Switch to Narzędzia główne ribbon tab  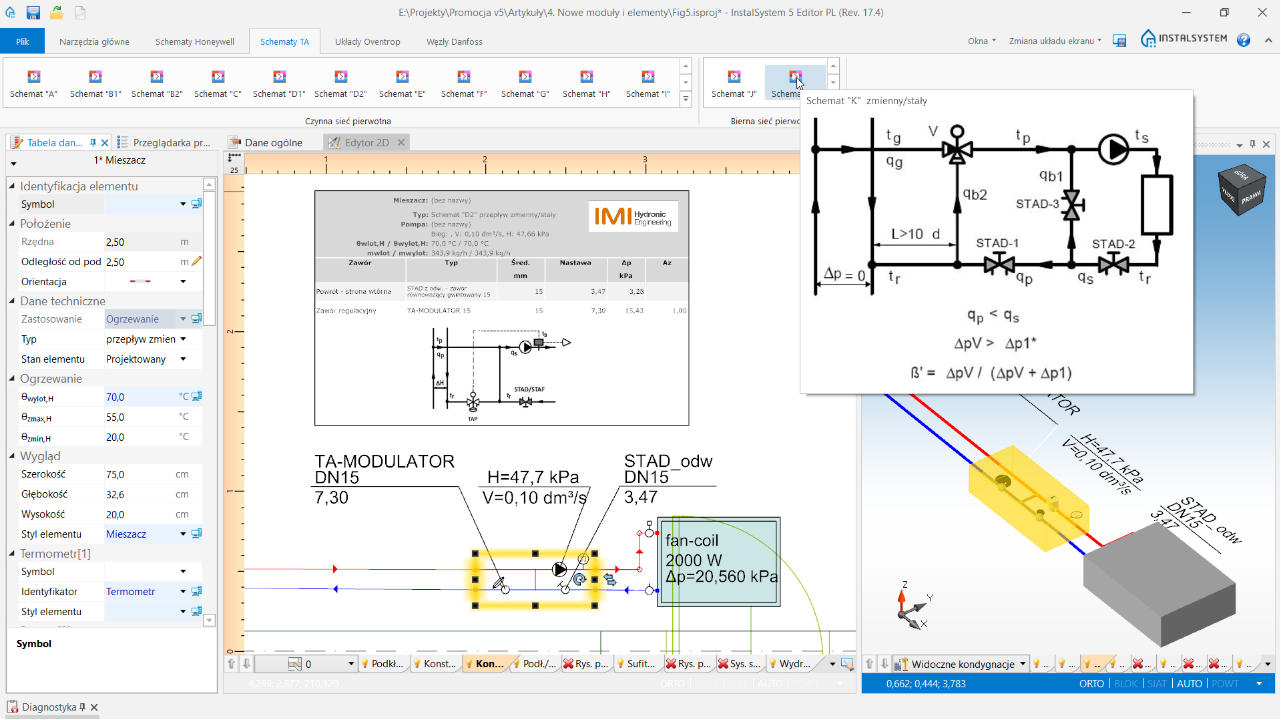pos(94,41)
